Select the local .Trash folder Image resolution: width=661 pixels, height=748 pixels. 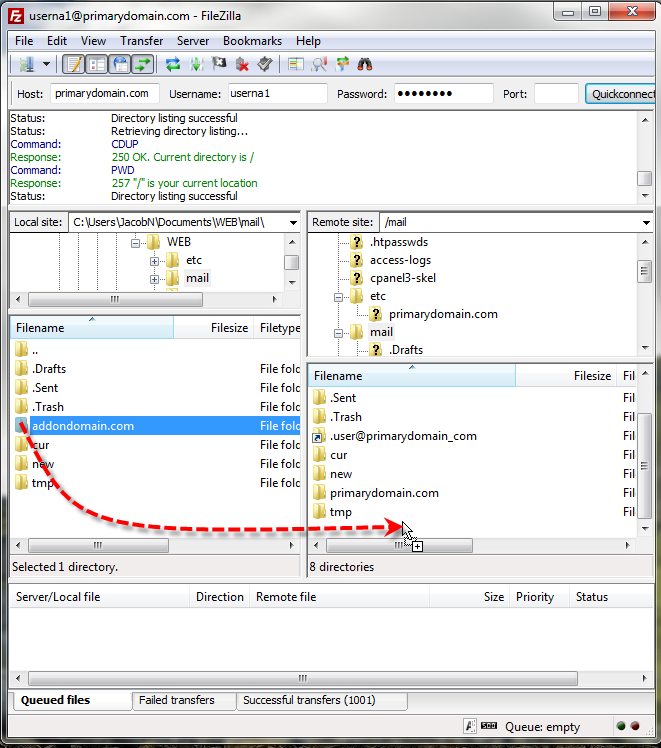pyautogui.click(x=155, y=407)
